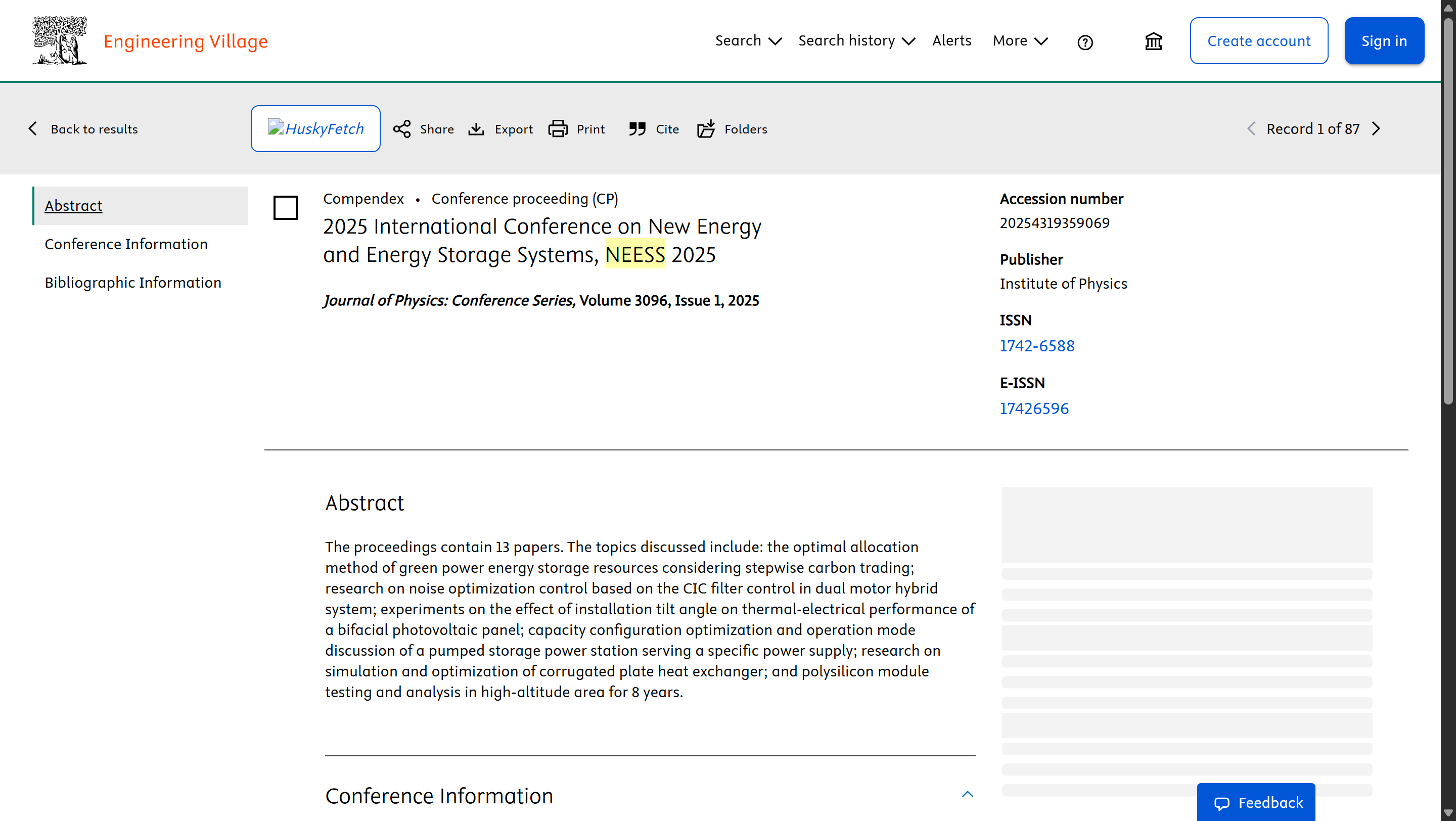Viewport: 1456px width, 821px height.
Task: Click the Create account button
Action: (1259, 40)
